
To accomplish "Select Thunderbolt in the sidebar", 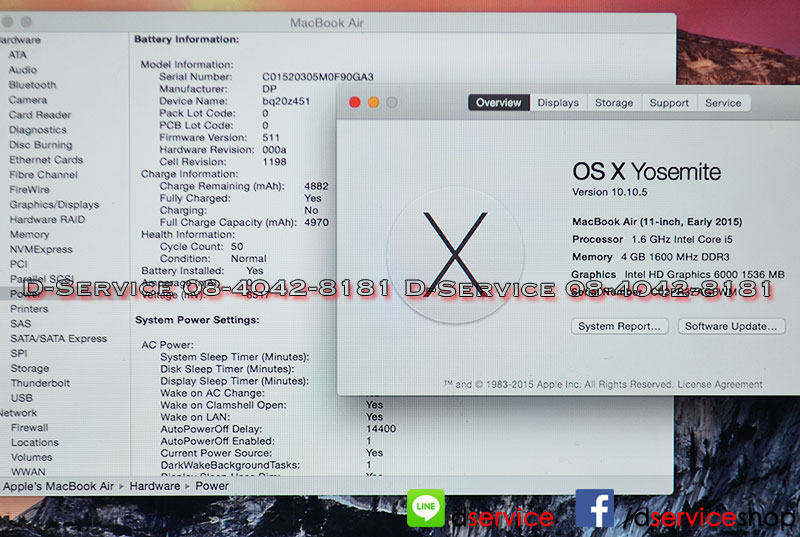I will [x=40, y=383].
